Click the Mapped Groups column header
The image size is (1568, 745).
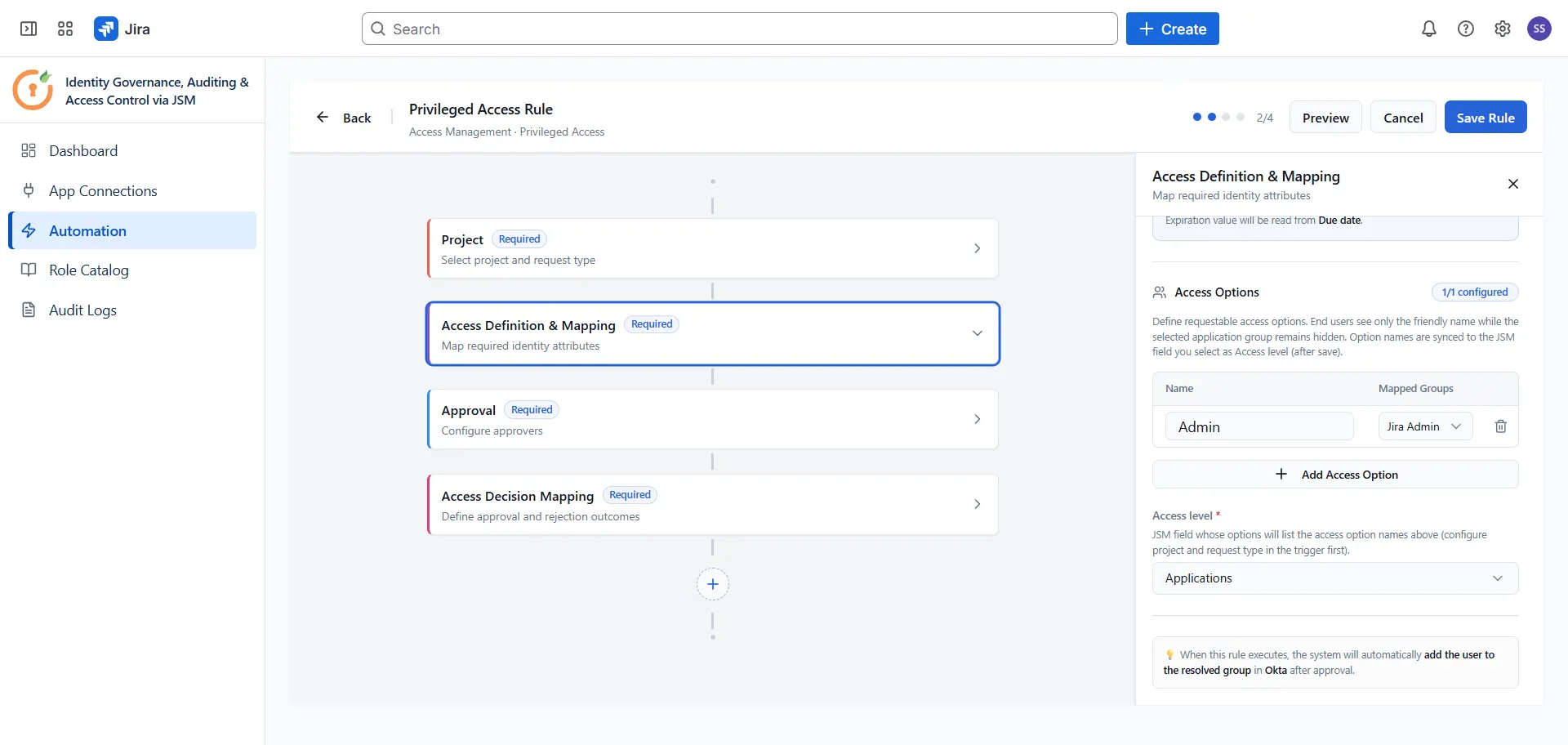(1416, 389)
